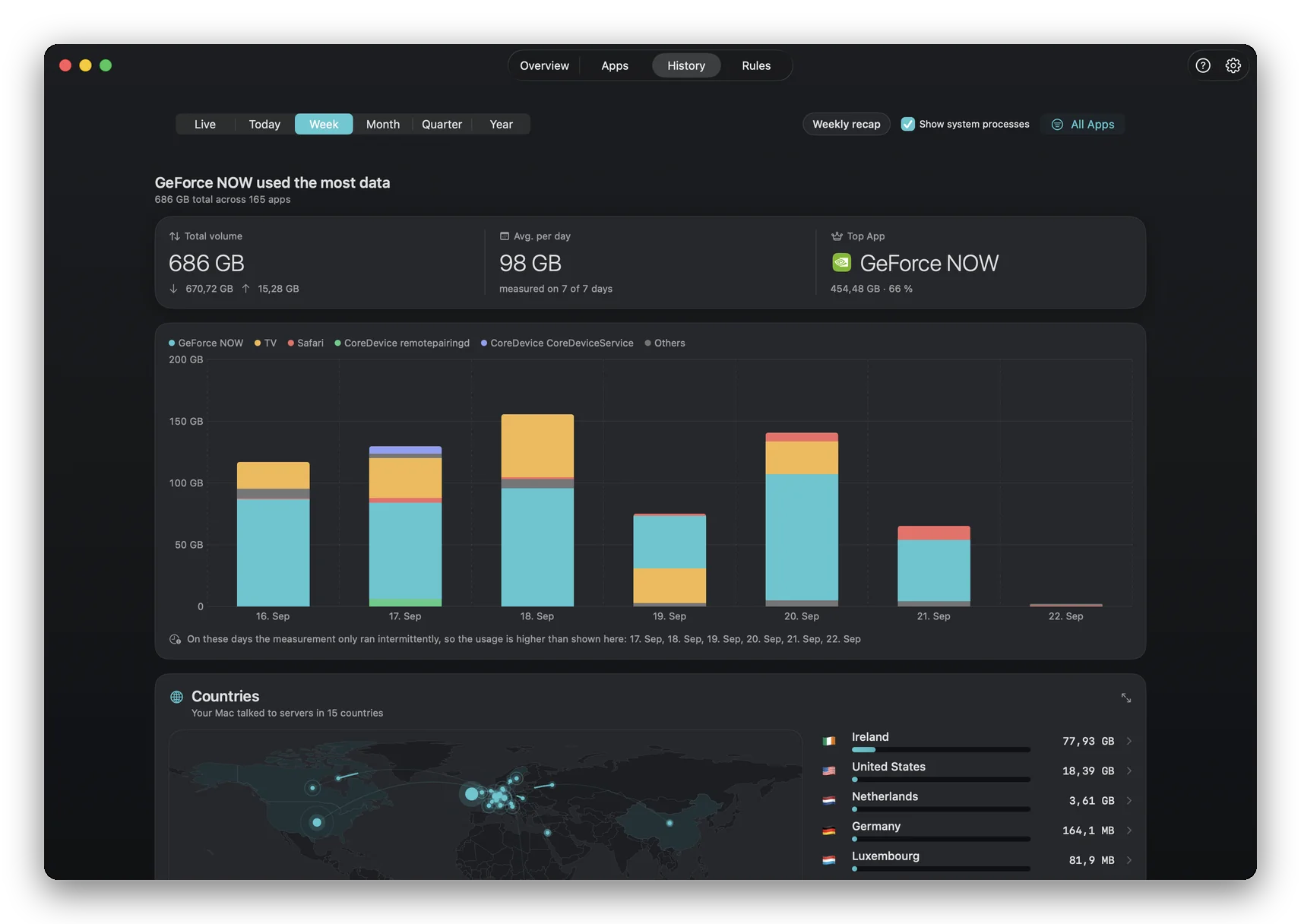Click the Ireland 77,93 GB value
This screenshot has height=924, width=1301.
click(1088, 741)
